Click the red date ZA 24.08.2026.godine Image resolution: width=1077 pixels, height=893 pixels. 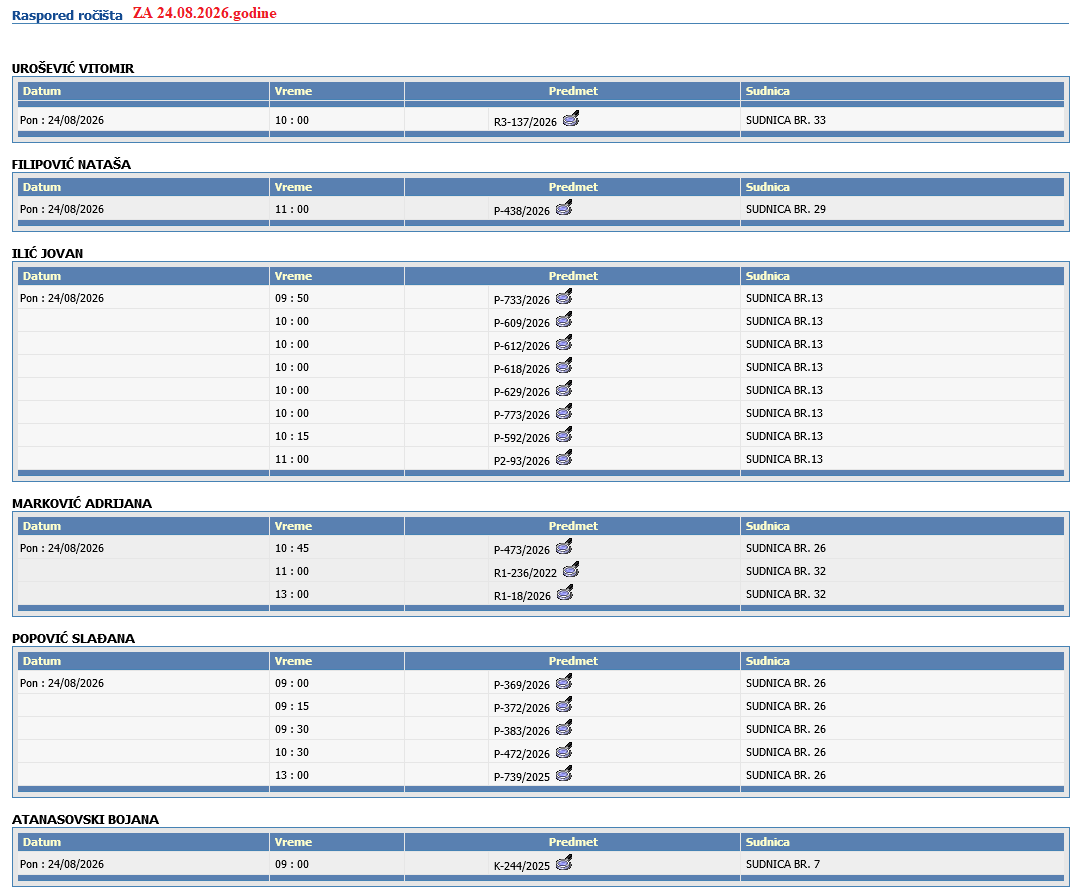[205, 13]
